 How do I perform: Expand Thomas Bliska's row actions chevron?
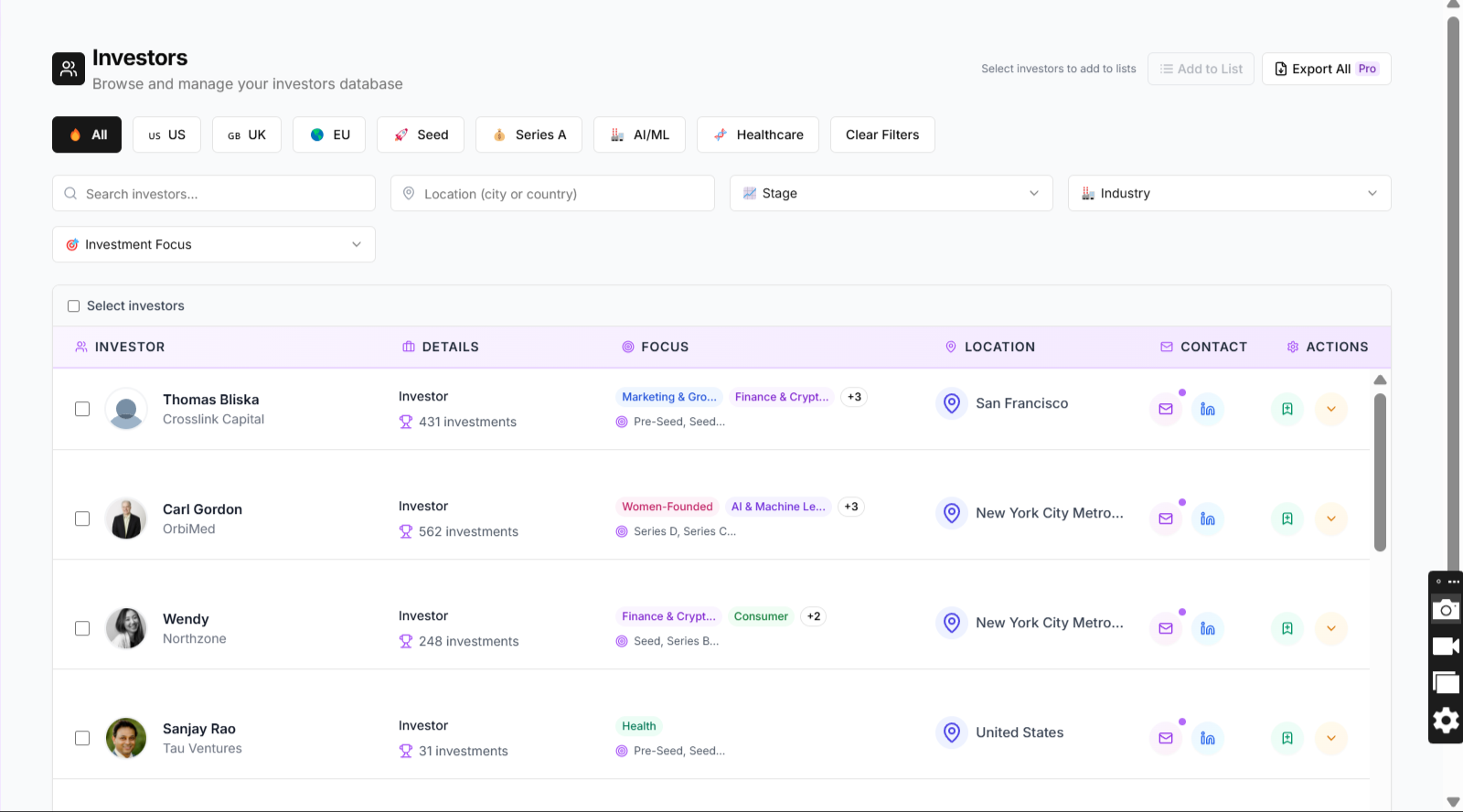coord(1330,409)
